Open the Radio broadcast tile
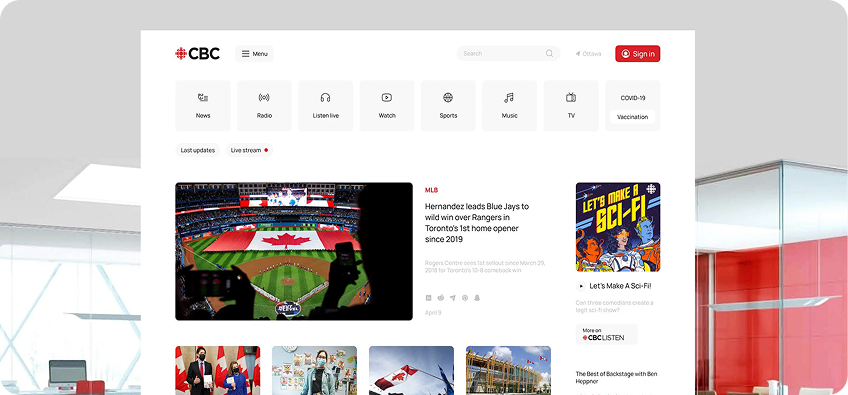Image resolution: width=848 pixels, height=395 pixels. click(264, 106)
